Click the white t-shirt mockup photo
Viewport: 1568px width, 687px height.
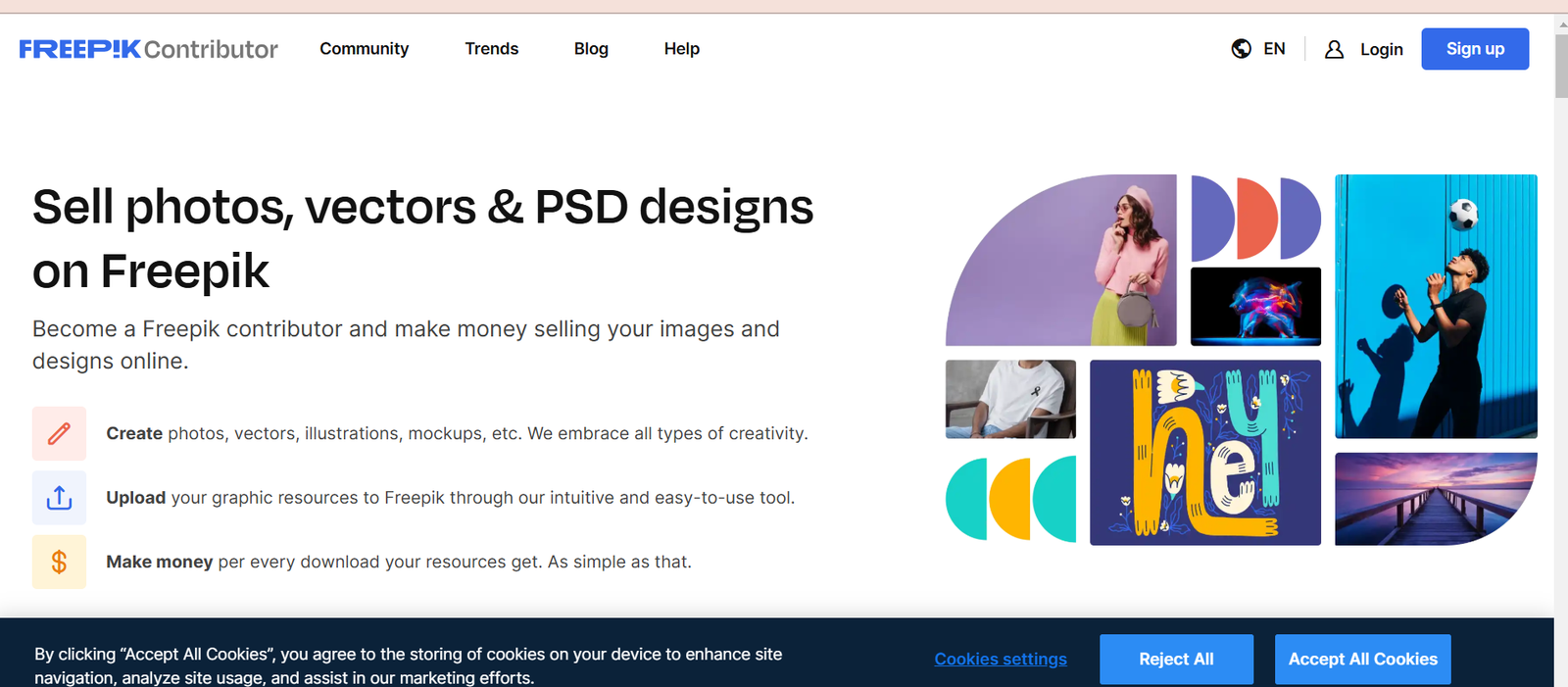(1010, 399)
